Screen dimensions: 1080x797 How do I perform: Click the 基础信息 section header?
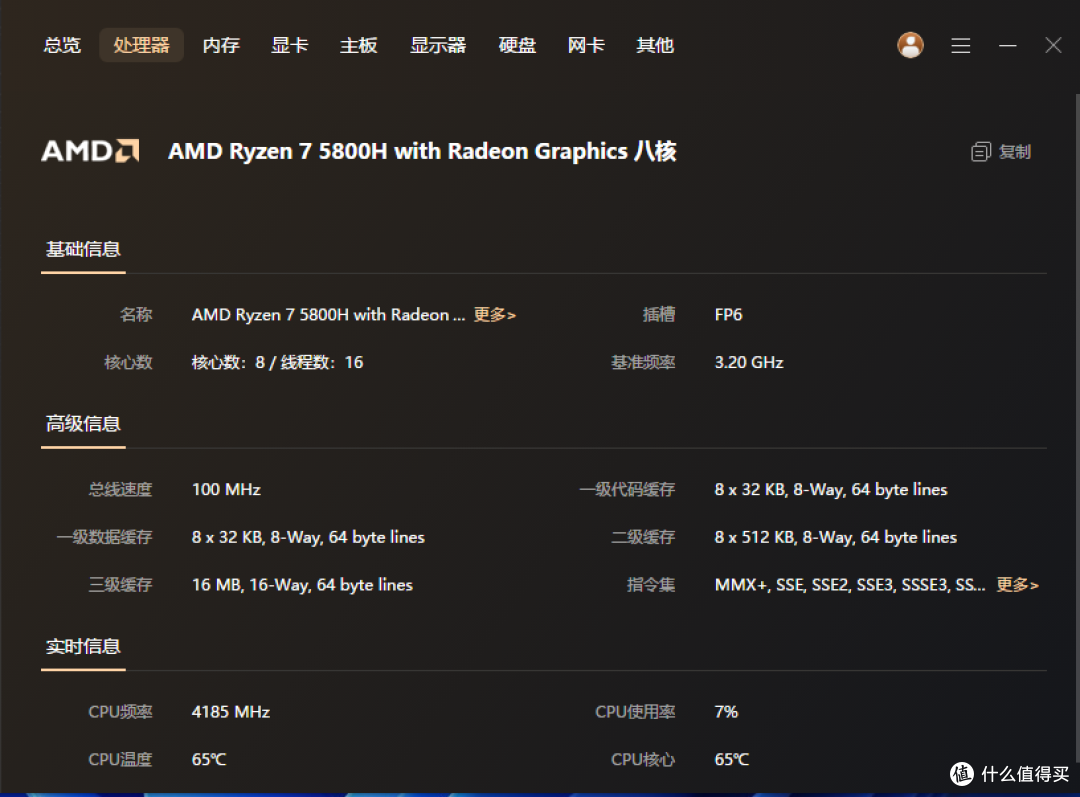point(83,249)
